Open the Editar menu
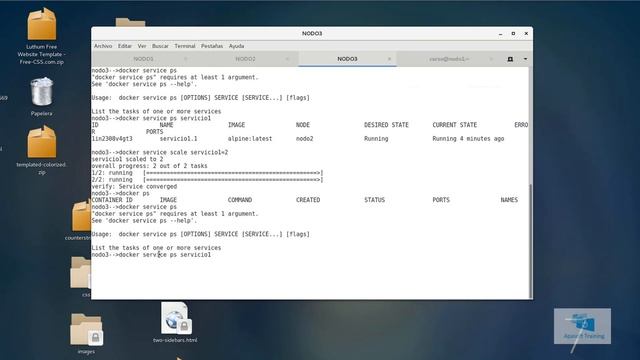The width and height of the screenshot is (640, 360). [124, 46]
